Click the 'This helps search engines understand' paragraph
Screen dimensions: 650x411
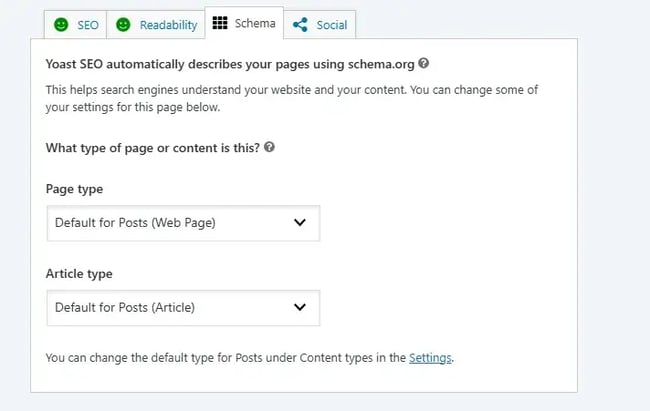tap(292, 98)
